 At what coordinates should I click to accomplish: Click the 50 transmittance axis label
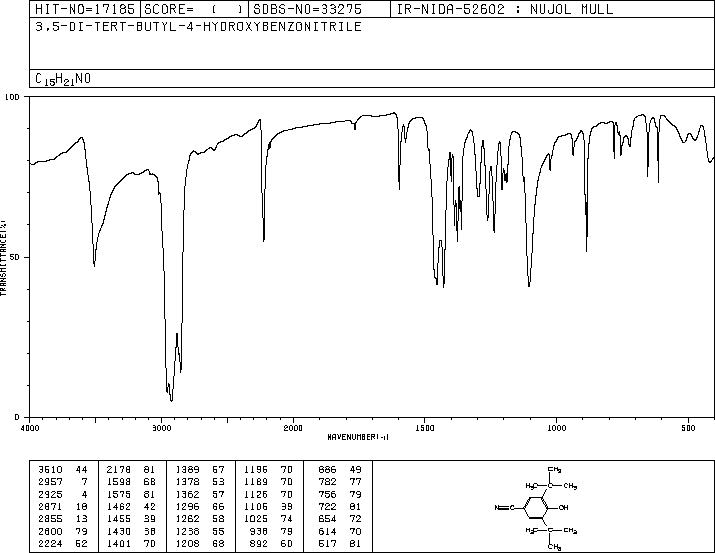[x=15, y=257]
